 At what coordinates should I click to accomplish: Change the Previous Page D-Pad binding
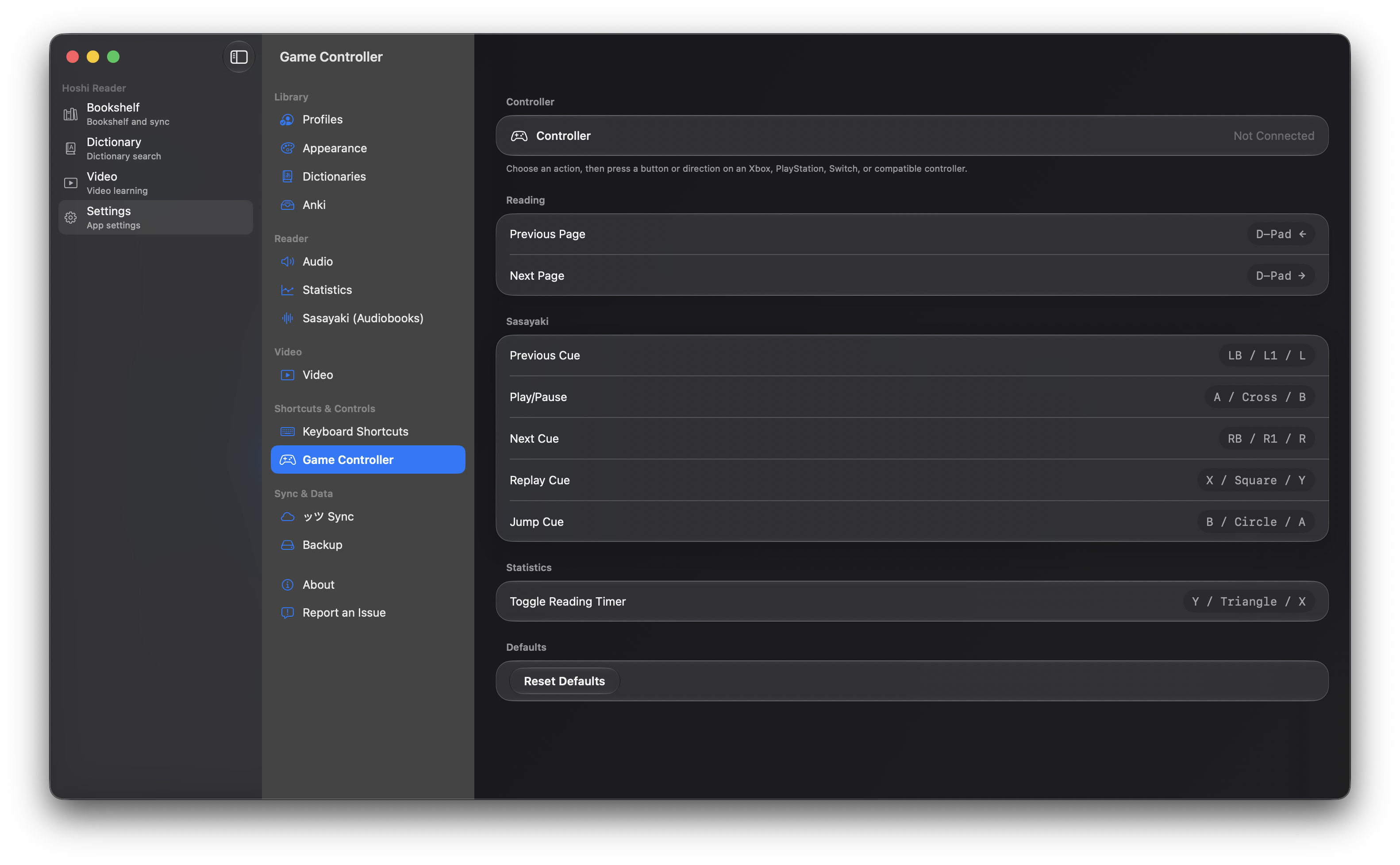(1281, 234)
